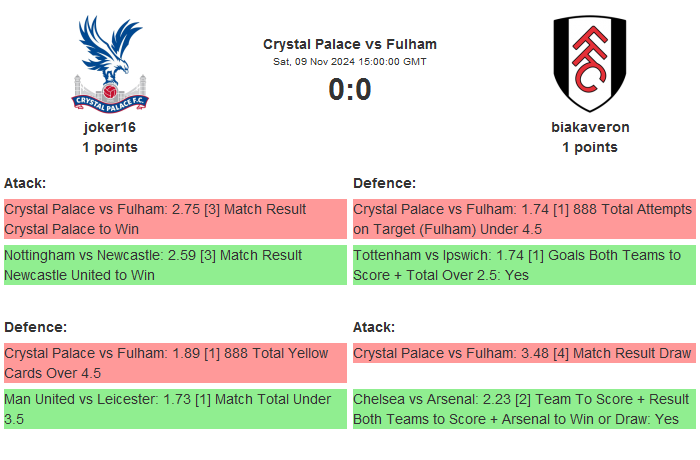The image size is (700, 460).
Task: Click the match date Sat, 09 Nov 2024
Action: click(x=350, y=62)
